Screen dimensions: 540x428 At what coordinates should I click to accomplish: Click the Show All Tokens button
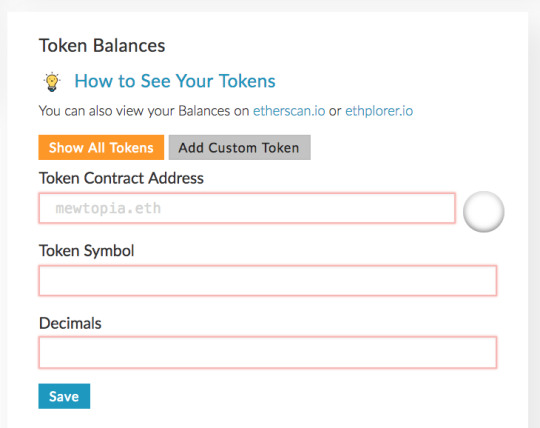[101, 147]
